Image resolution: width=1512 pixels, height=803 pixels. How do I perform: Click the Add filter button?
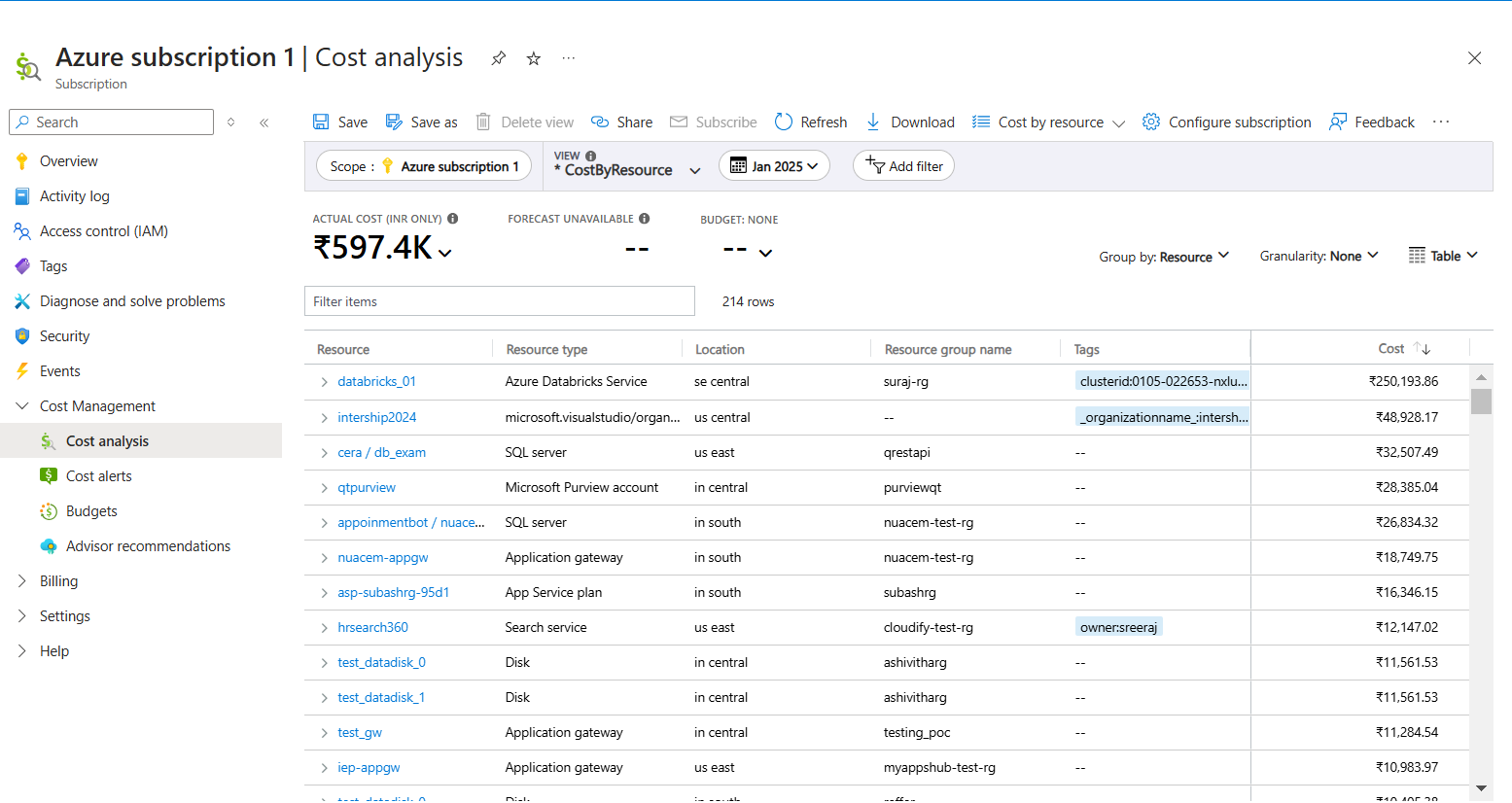pyautogui.click(x=903, y=166)
